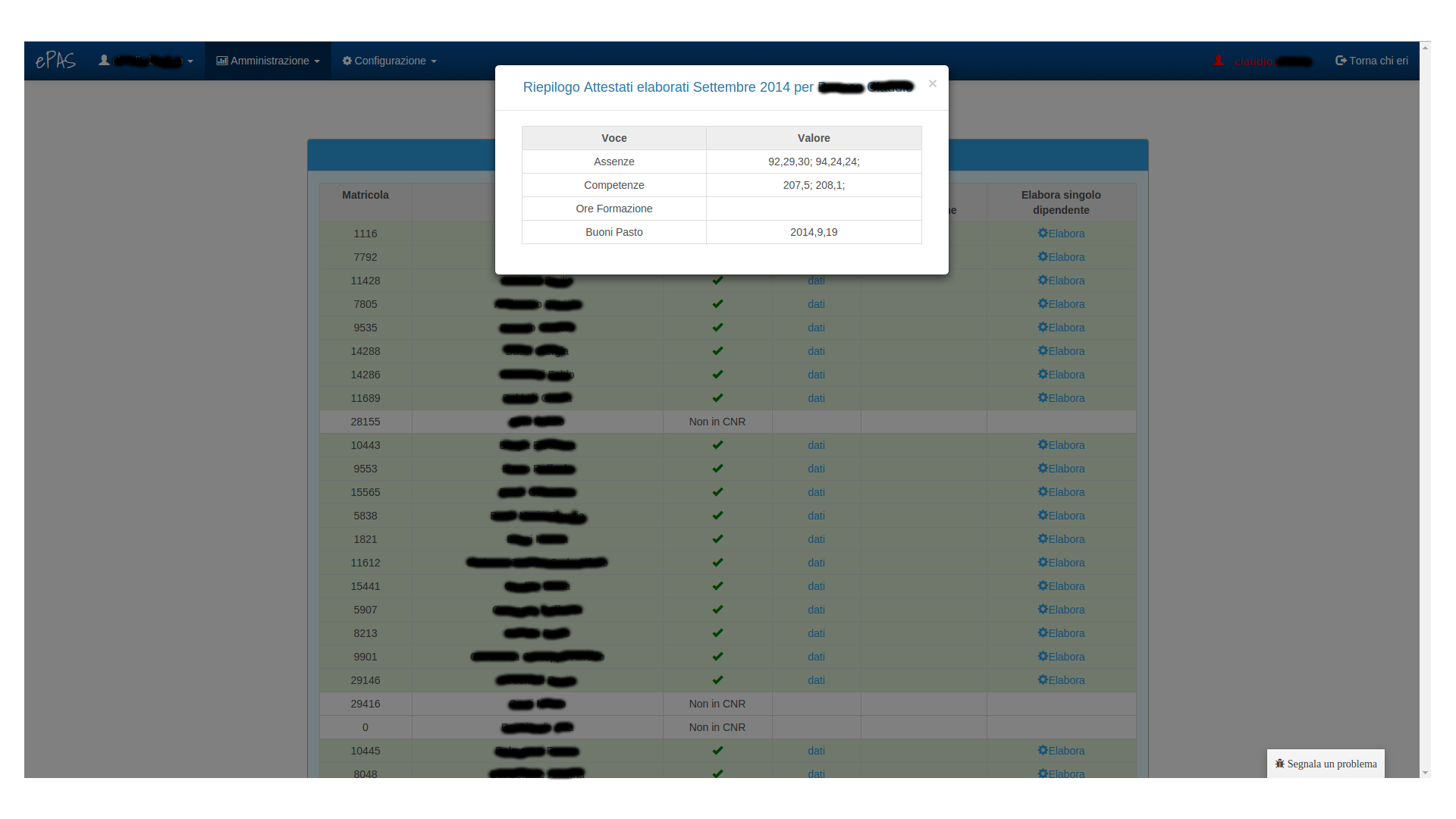This screenshot has height=819, width=1456.
Task: Open the dati link for matricola 8213
Action: click(816, 633)
